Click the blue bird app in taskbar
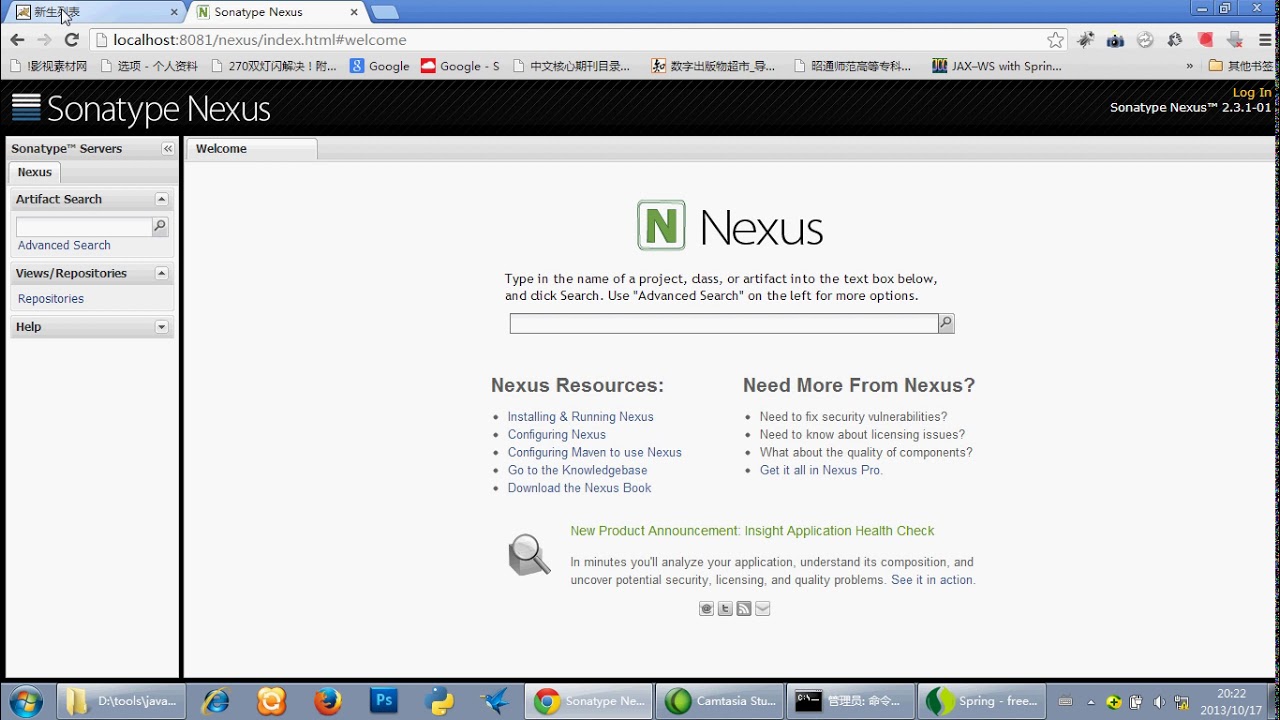Screen dimensions: 1280x720 click(x=496, y=701)
